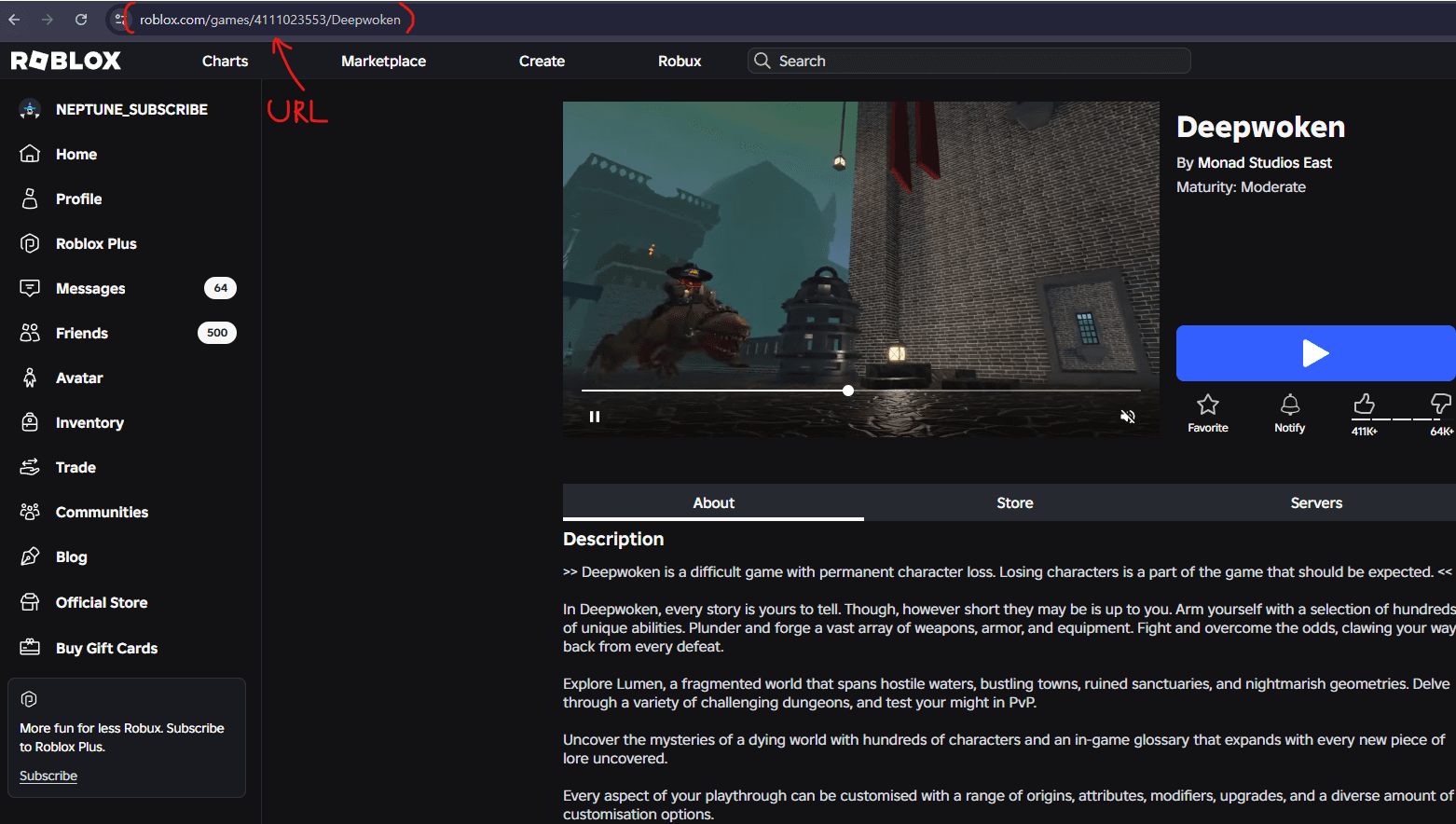Click the browser forward arrow

48,20
